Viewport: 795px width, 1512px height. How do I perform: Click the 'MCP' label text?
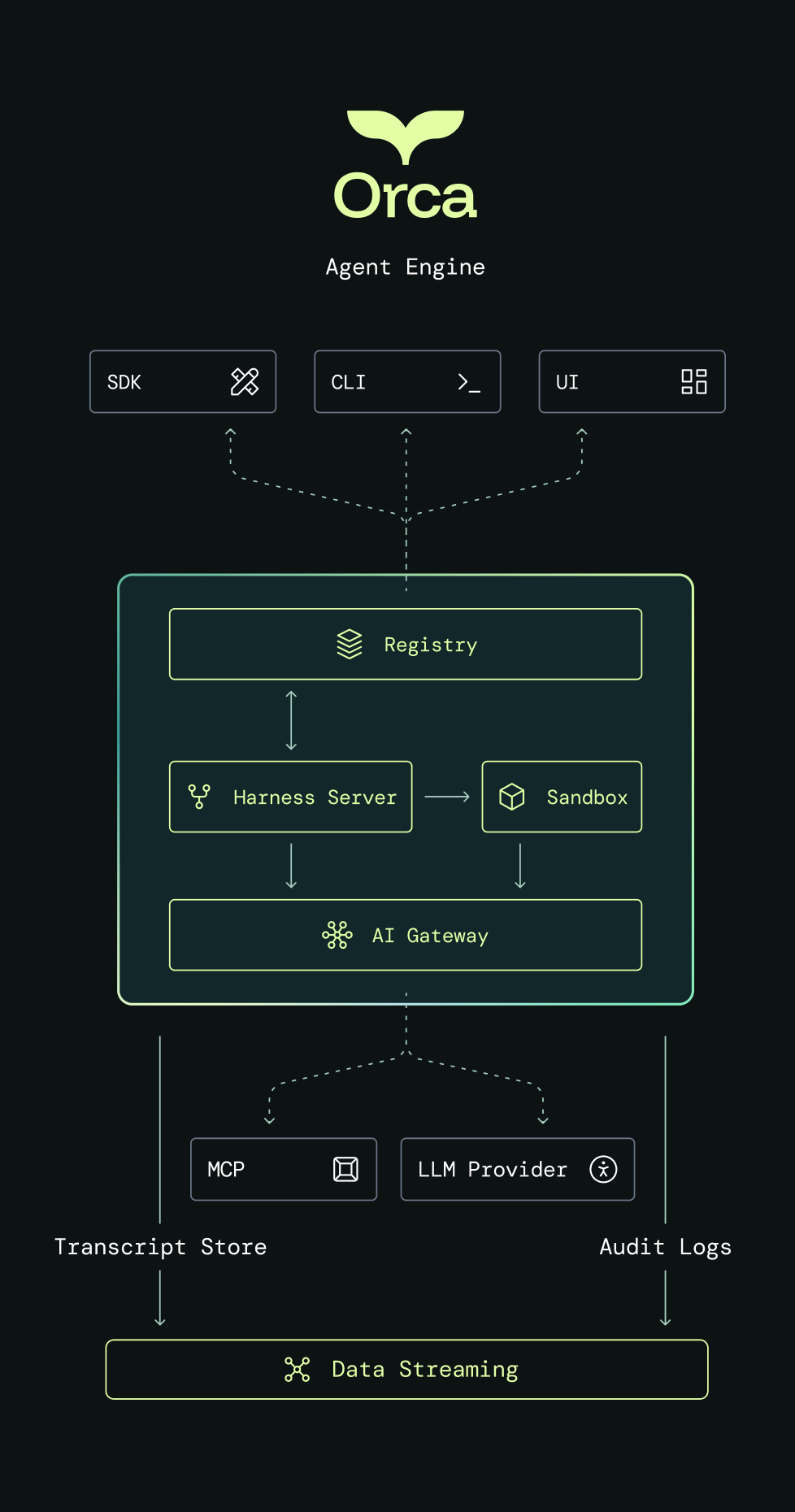point(226,1169)
